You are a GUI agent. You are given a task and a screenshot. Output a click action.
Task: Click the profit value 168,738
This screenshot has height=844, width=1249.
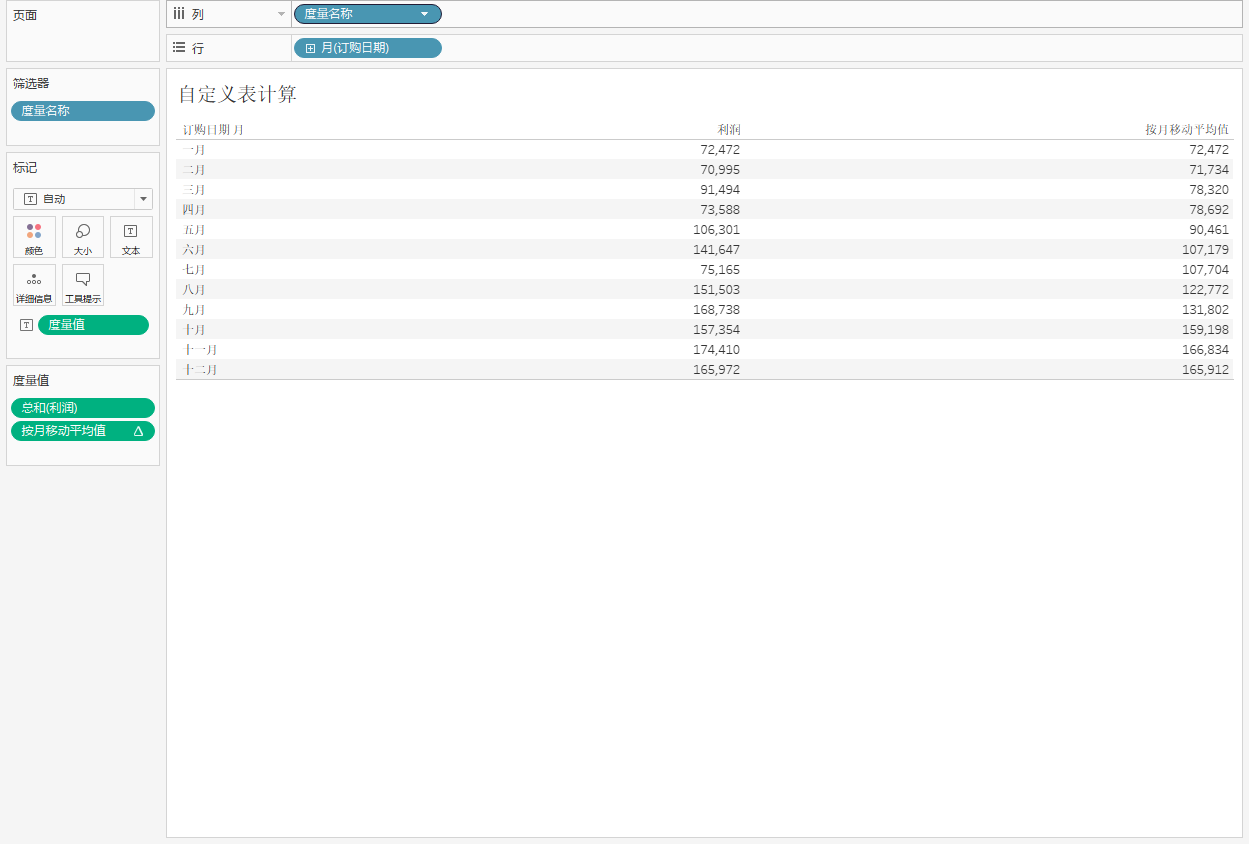pos(717,310)
